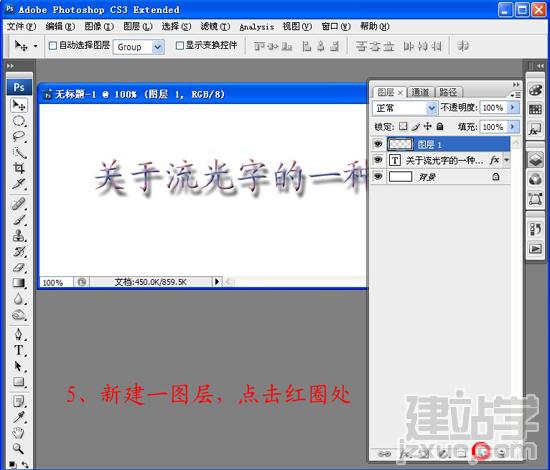This screenshot has width=550, height=470.
Task: Open the 不透明度 slider arrow
Action: coord(513,107)
